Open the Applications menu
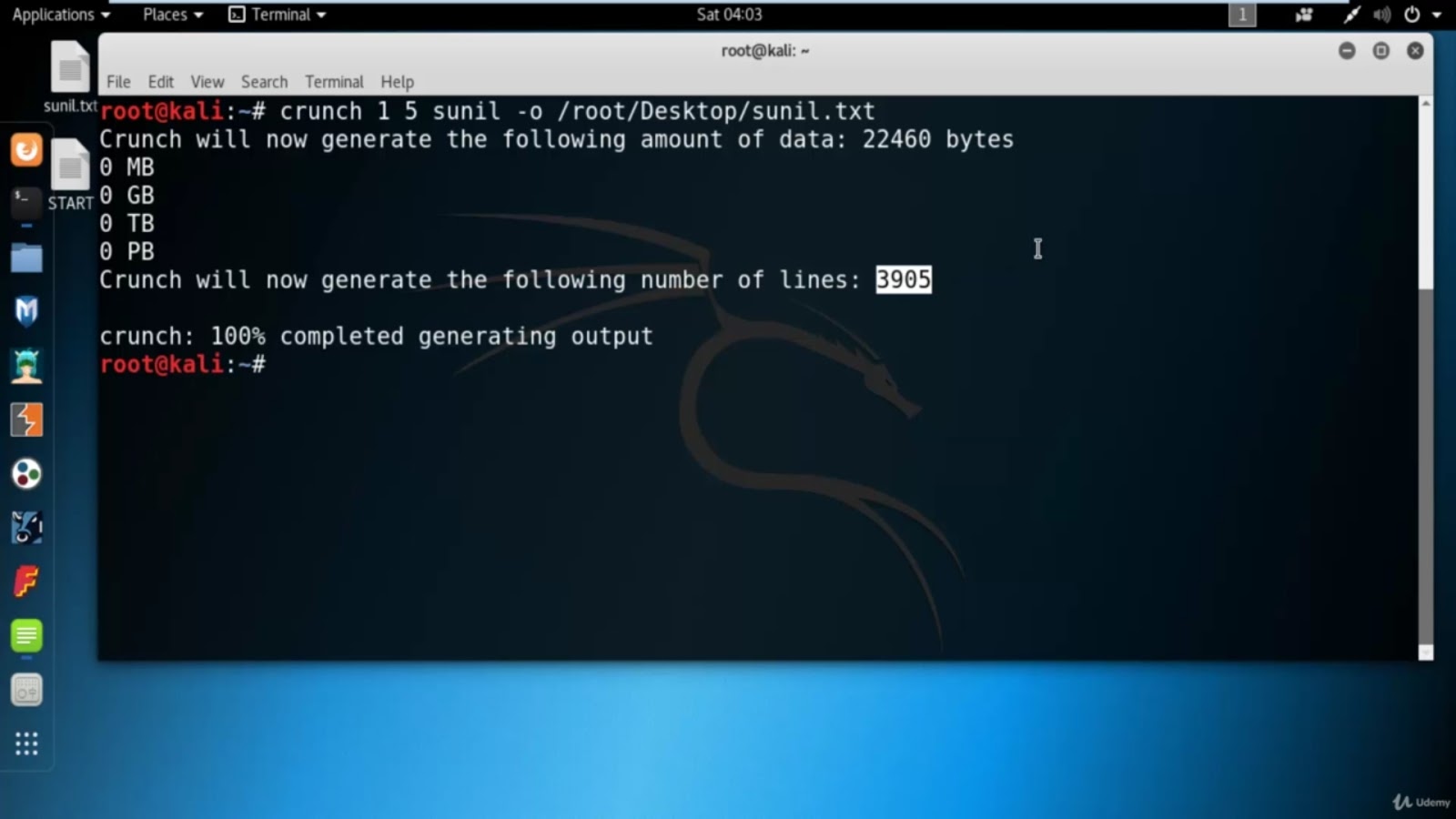Image resolution: width=1456 pixels, height=819 pixels. 55,15
